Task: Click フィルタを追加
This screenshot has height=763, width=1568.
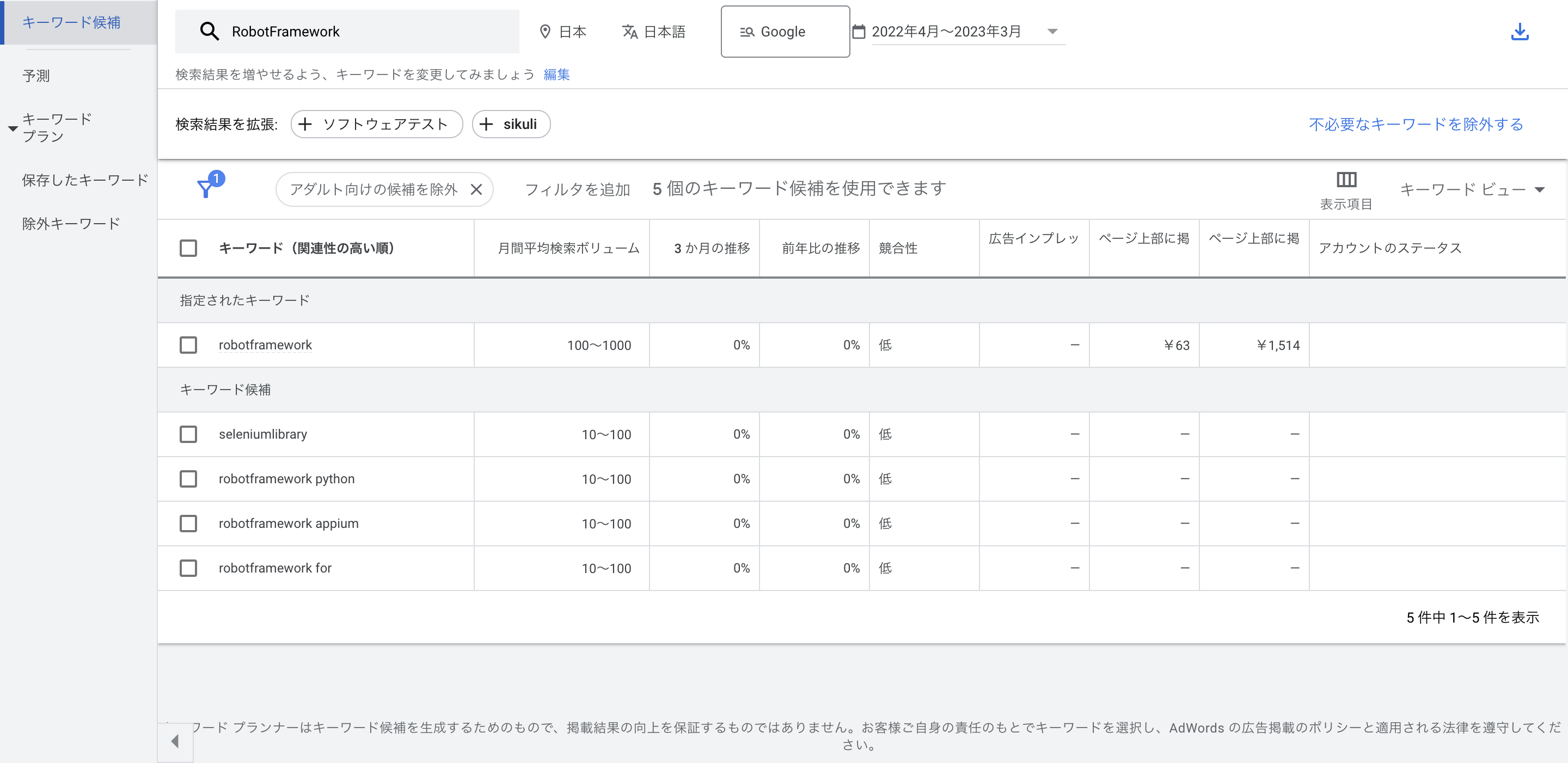Action: coord(577,189)
